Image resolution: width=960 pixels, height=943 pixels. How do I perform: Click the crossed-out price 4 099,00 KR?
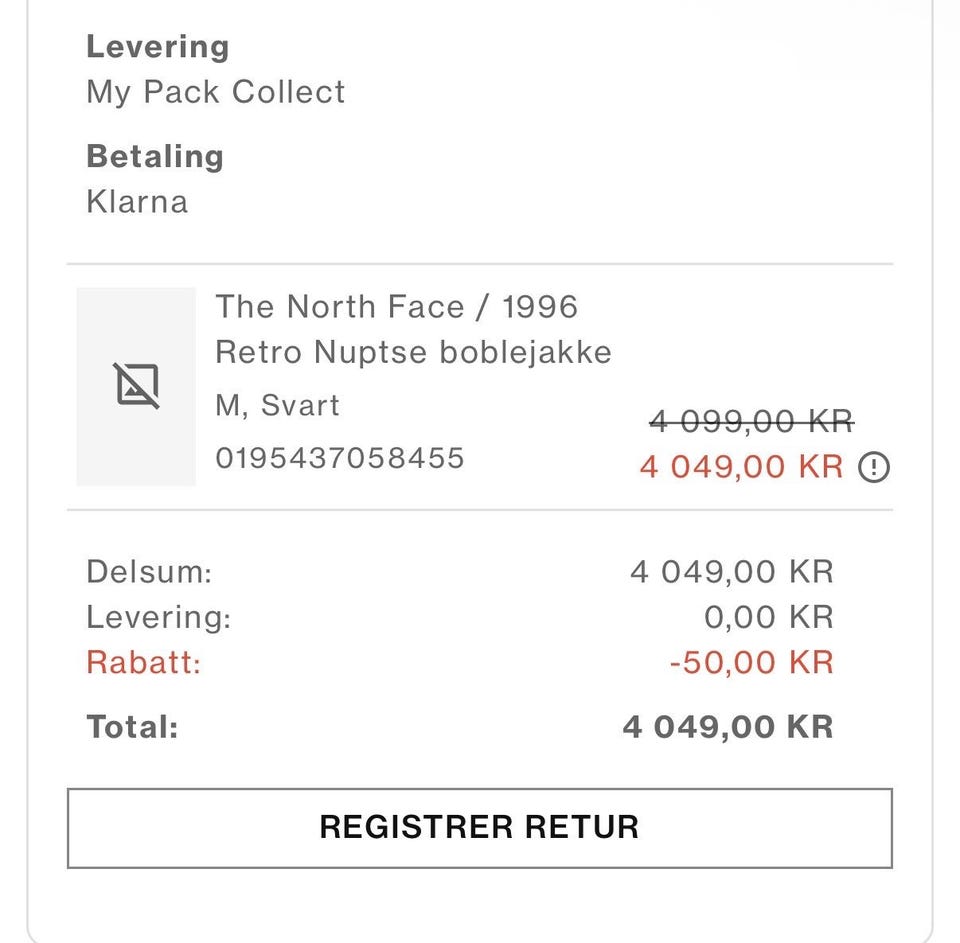751,421
